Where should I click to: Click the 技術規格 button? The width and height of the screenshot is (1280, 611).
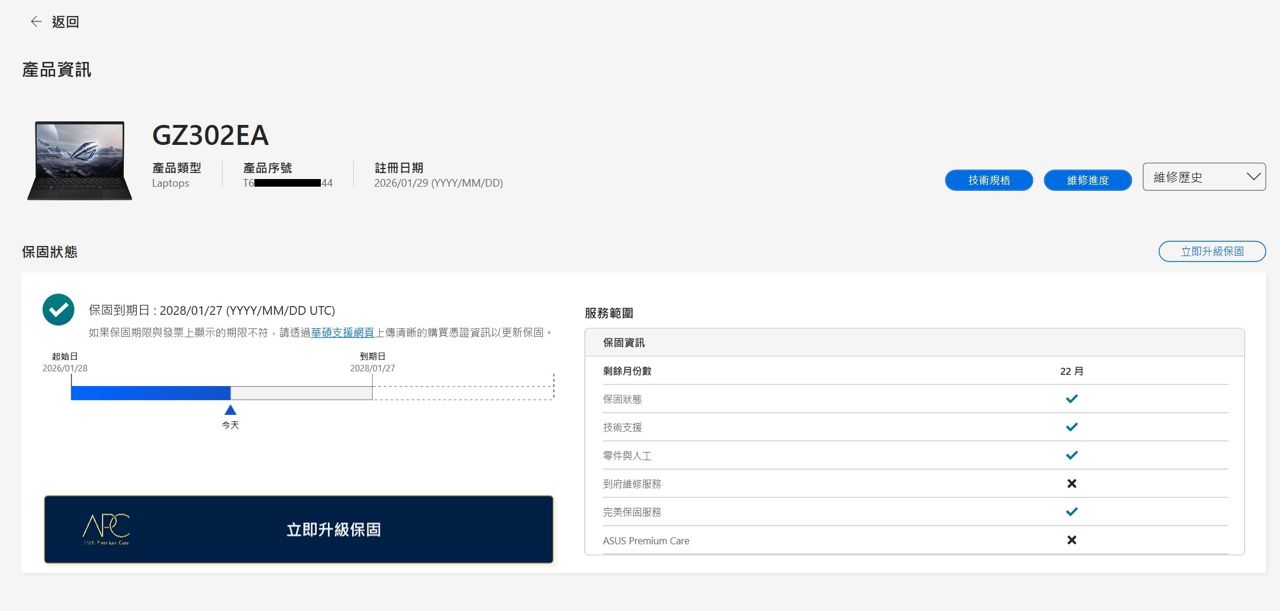[x=988, y=180]
